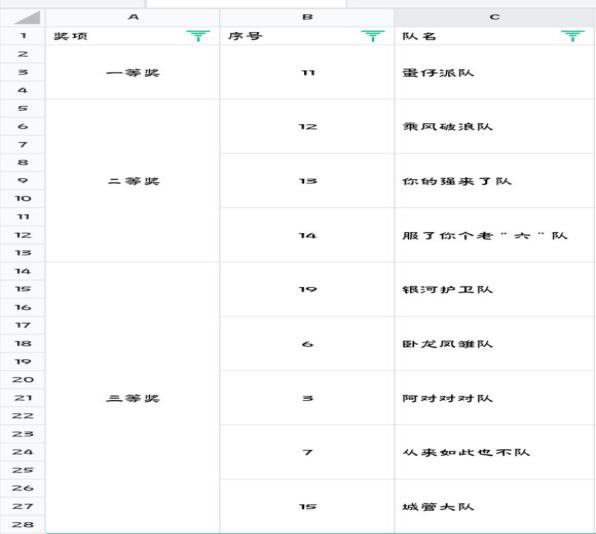Select the merged 一等奖 cell
This screenshot has height=534, width=596.
coord(133,72)
